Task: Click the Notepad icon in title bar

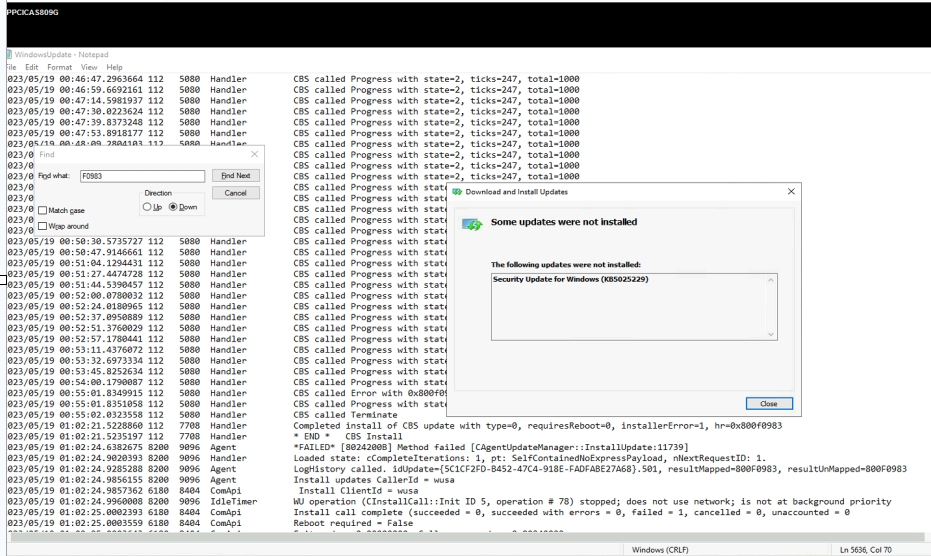Action: point(9,54)
